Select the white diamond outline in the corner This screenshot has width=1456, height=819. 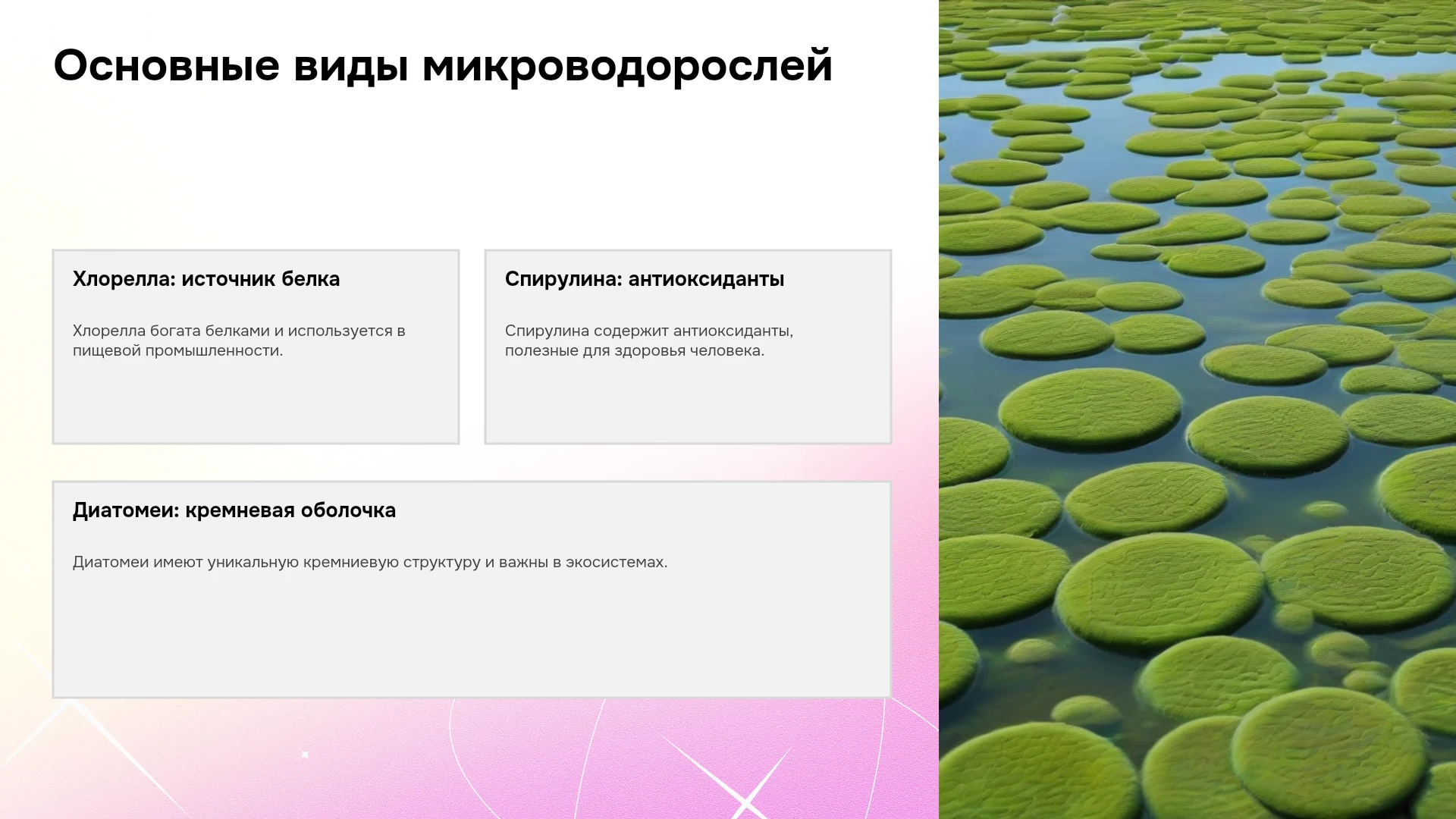72,758
